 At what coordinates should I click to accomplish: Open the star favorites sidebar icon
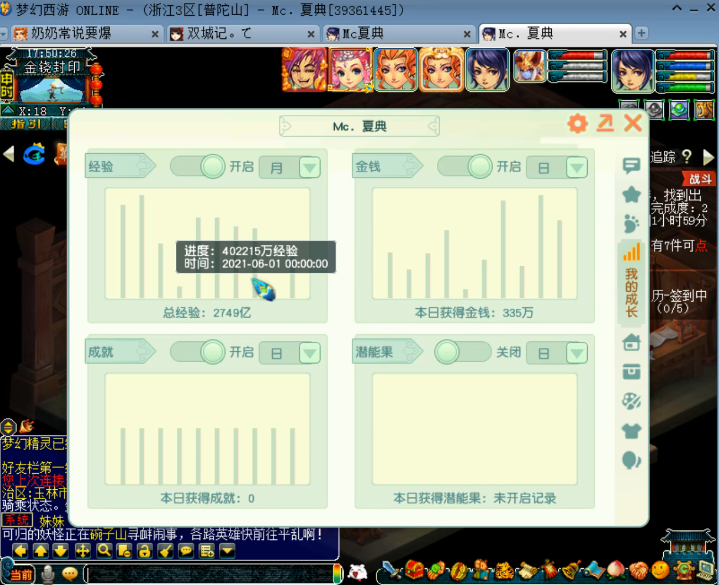[631, 195]
